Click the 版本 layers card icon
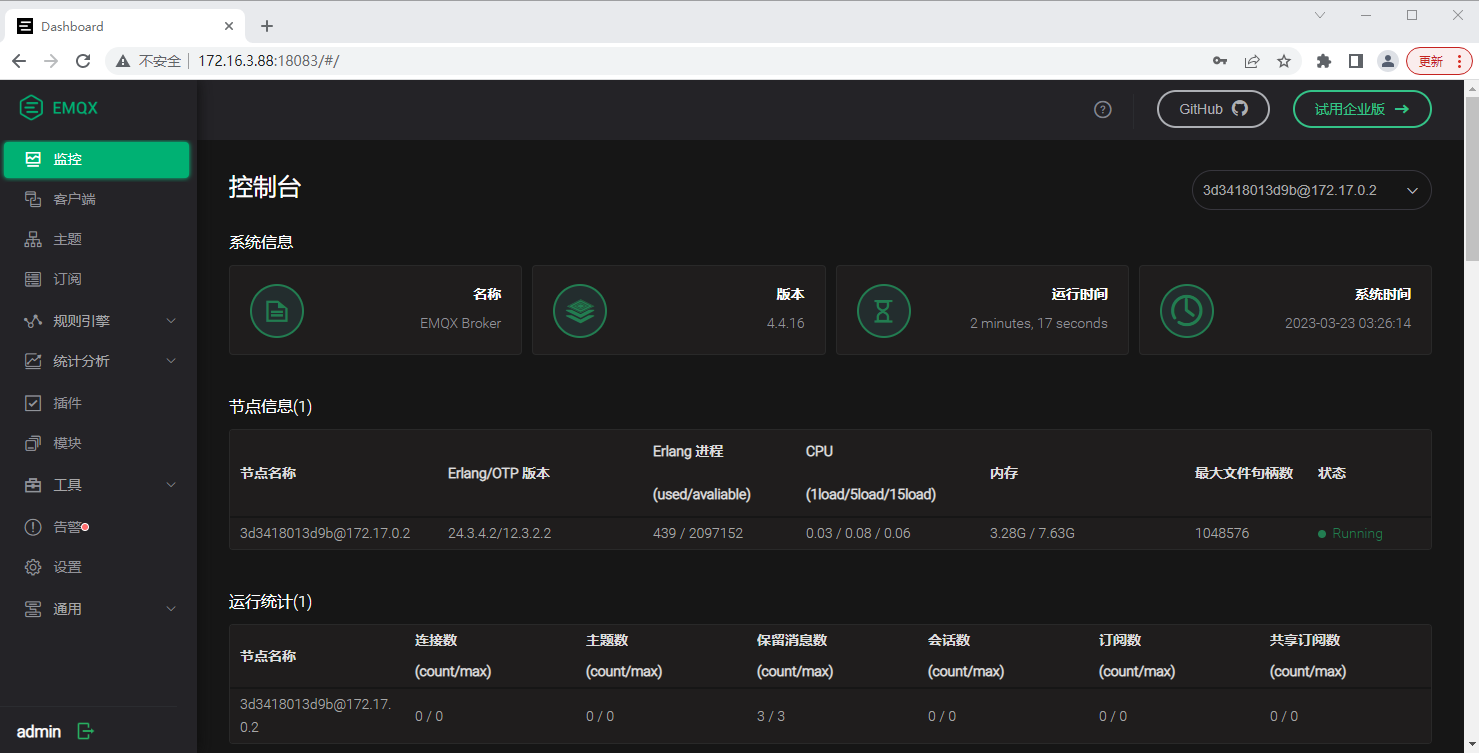1479x753 pixels. pyautogui.click(x=580, y=311)
